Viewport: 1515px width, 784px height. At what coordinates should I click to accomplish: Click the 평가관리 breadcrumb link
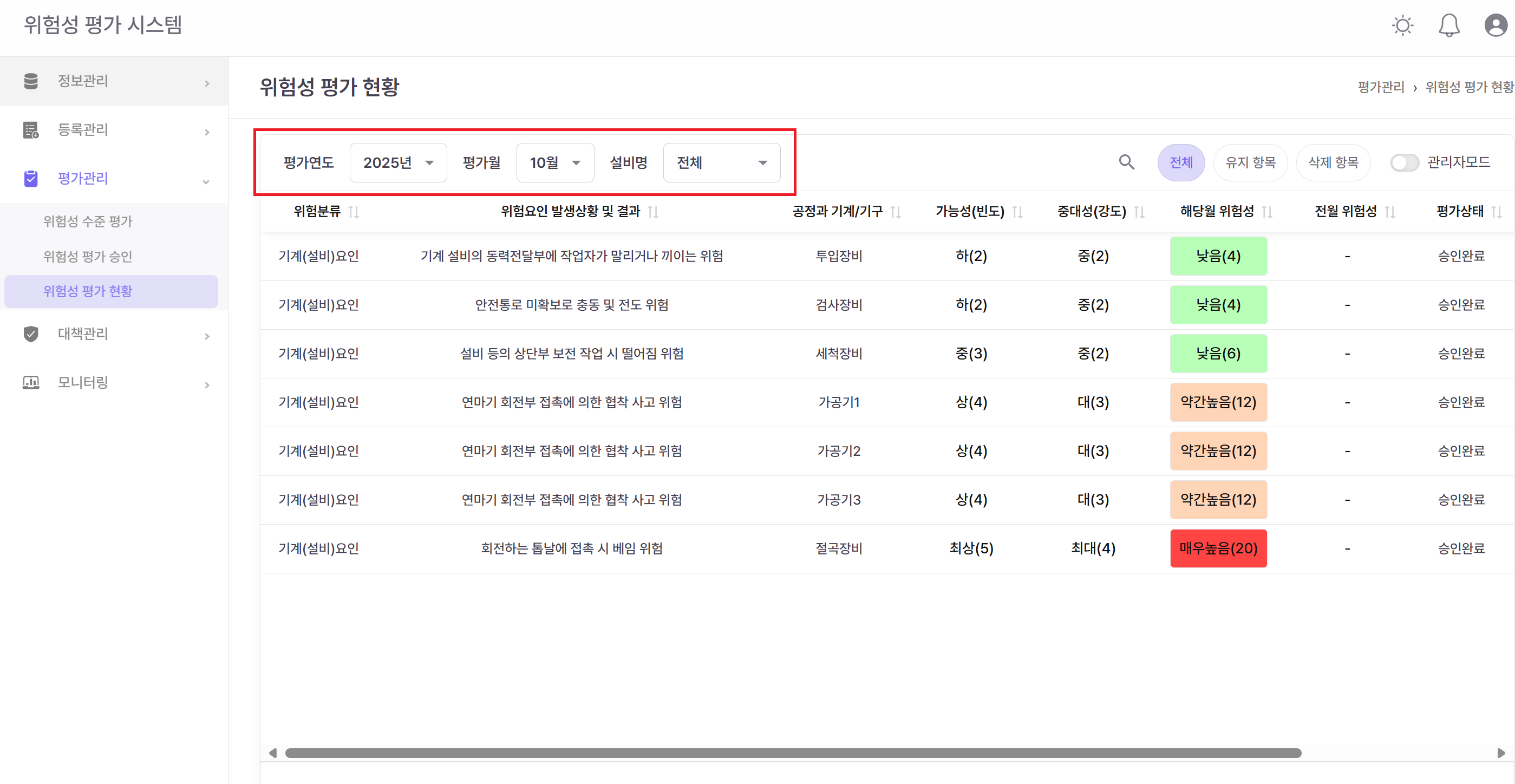pos(1380,87)
